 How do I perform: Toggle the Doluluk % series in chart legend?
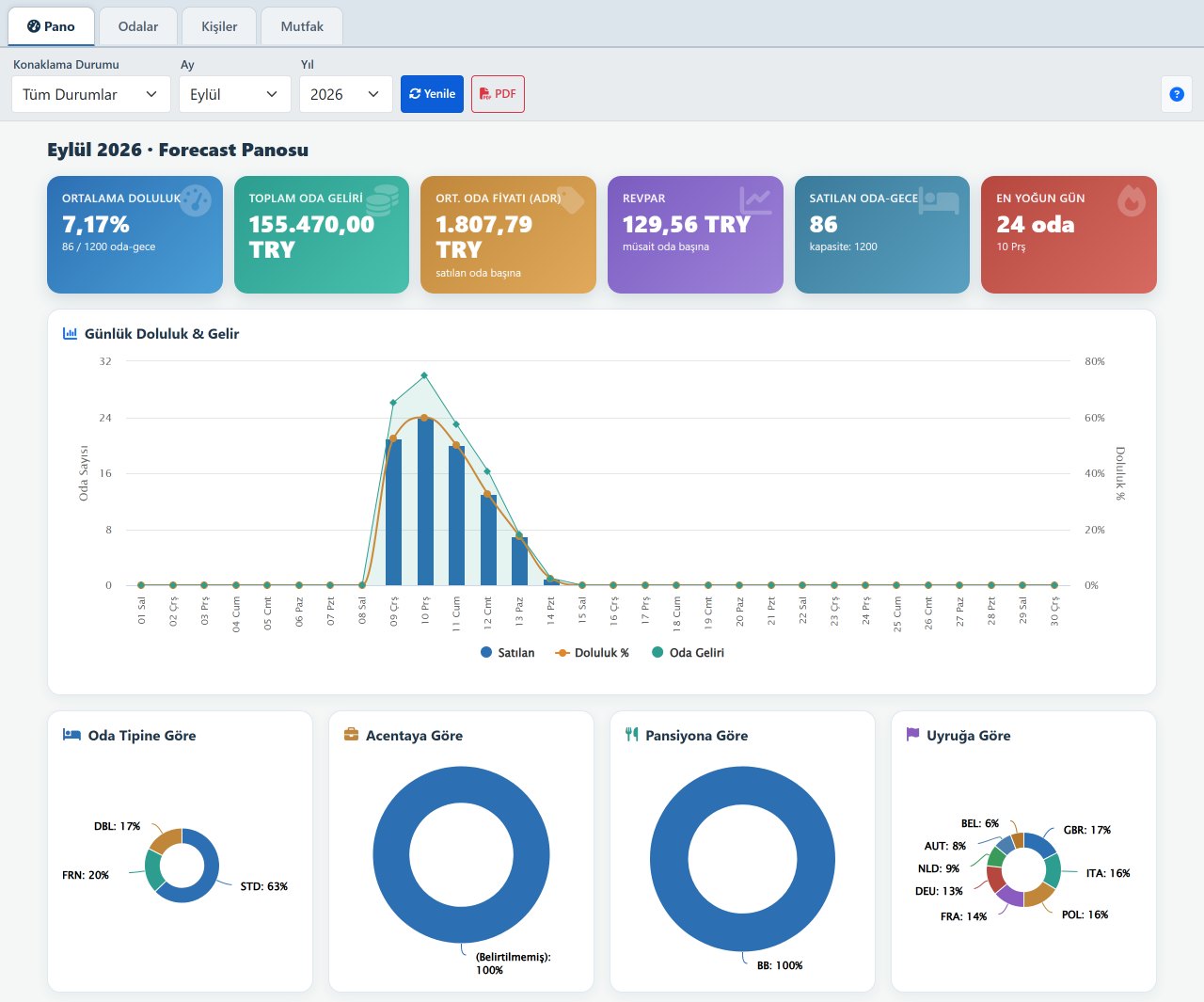[592, 652]
